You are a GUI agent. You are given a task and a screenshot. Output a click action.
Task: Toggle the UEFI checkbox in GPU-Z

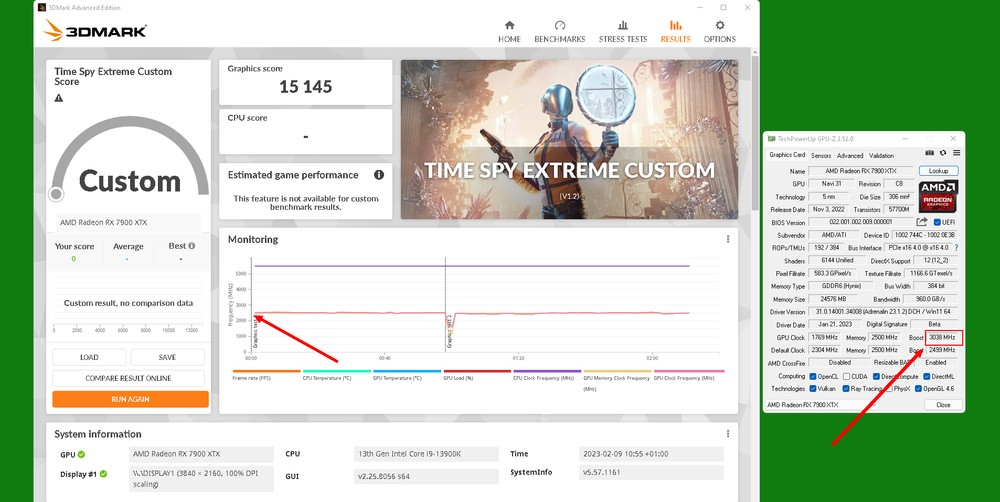[x=937, y=222]
